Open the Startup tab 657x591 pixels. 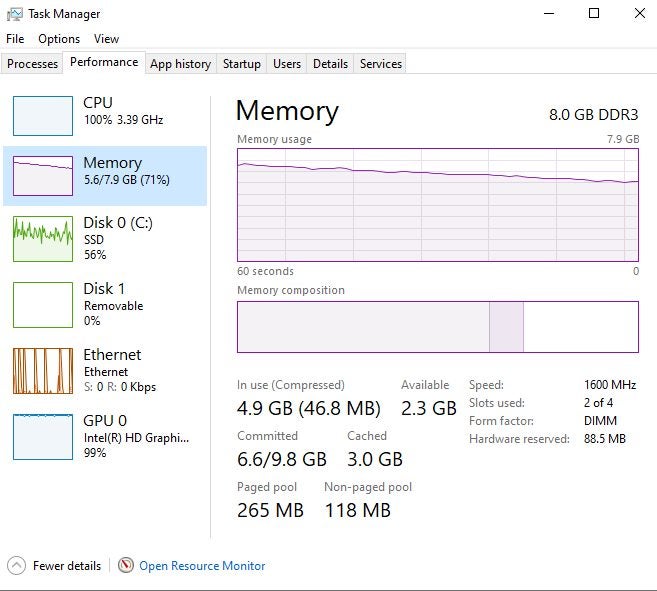pyautogui.click(x=242, y=64)
